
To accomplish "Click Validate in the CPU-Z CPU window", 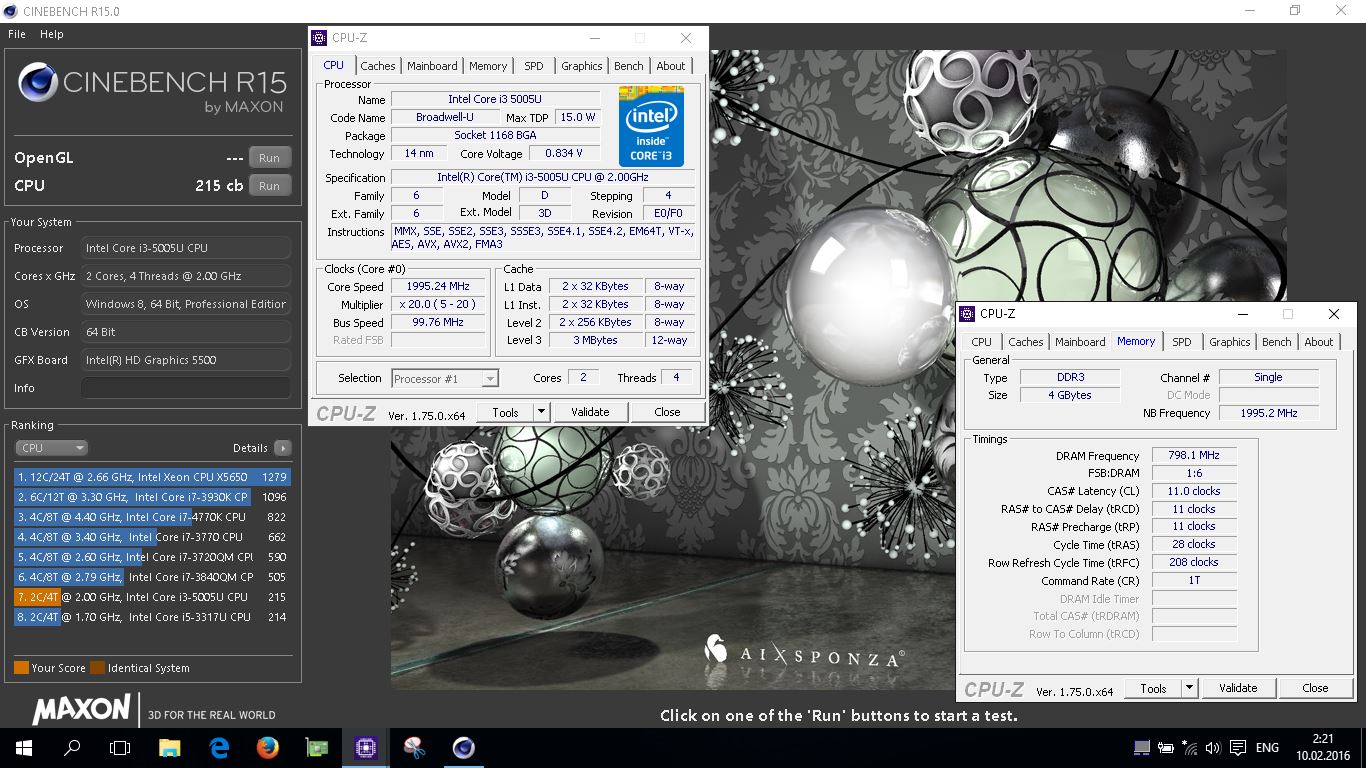I will (590, 412).
